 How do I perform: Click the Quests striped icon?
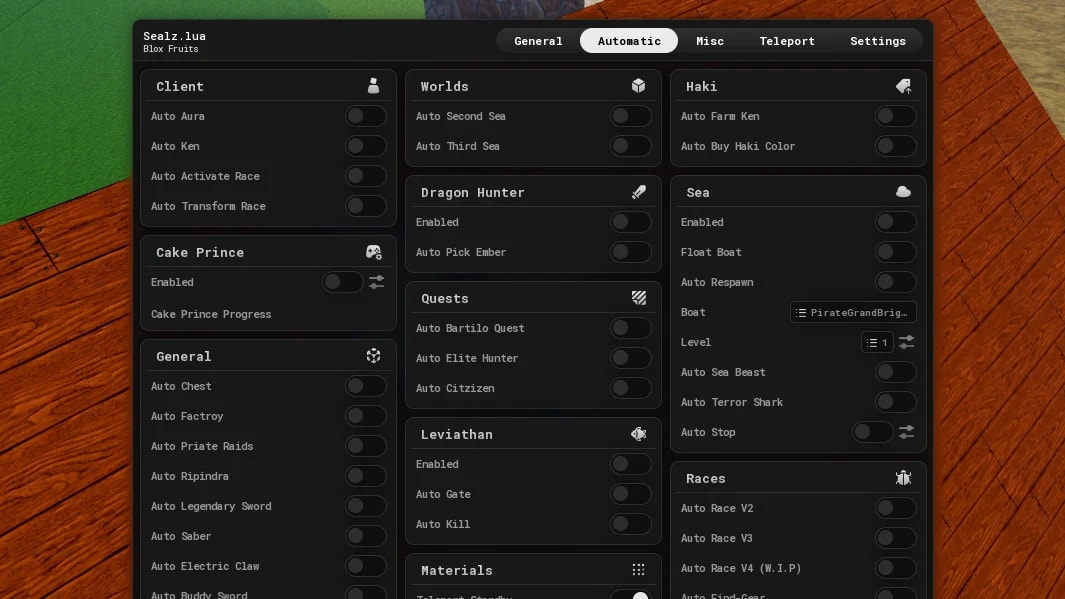[638, 298]
